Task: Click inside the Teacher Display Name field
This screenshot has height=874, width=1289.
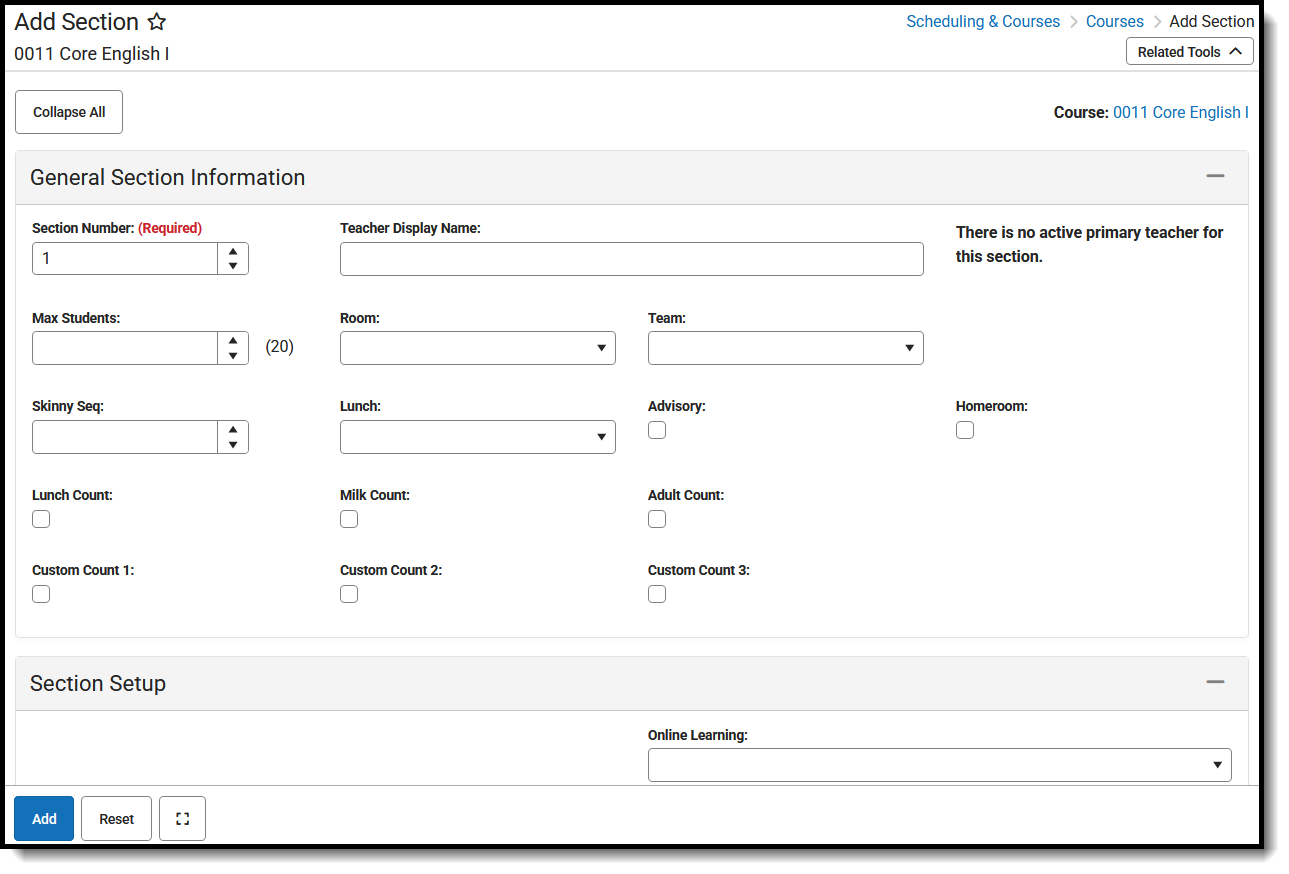Action: coord(631,258)
